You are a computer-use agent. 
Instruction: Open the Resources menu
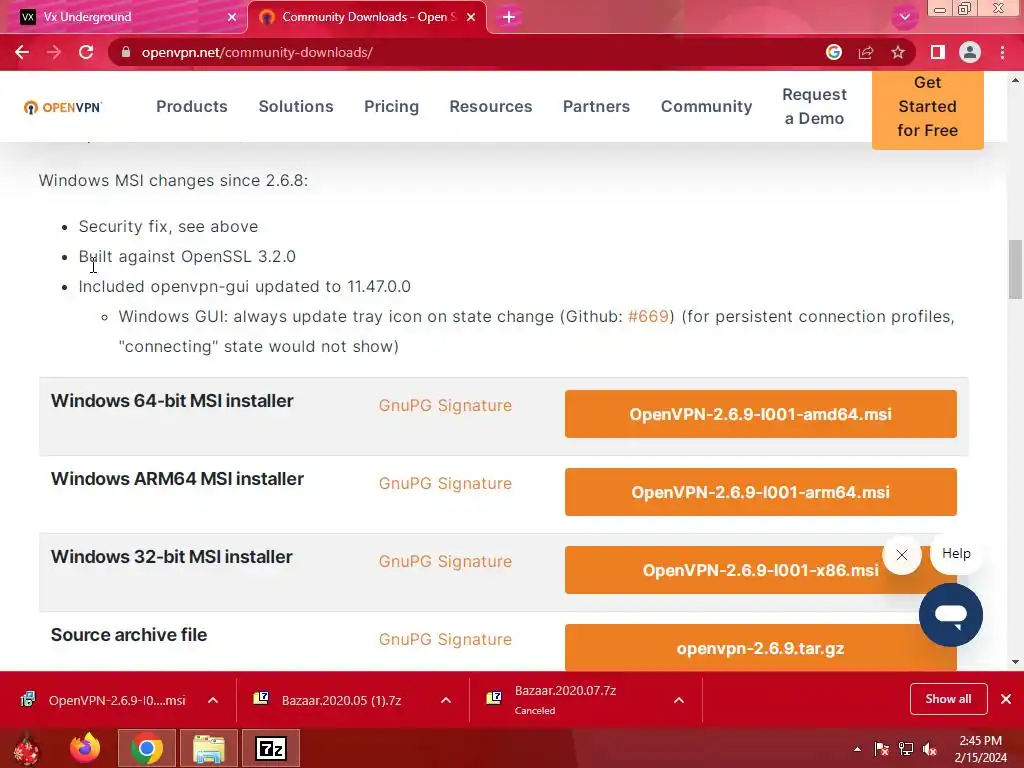pyautogui.click(x=490, y=106)
